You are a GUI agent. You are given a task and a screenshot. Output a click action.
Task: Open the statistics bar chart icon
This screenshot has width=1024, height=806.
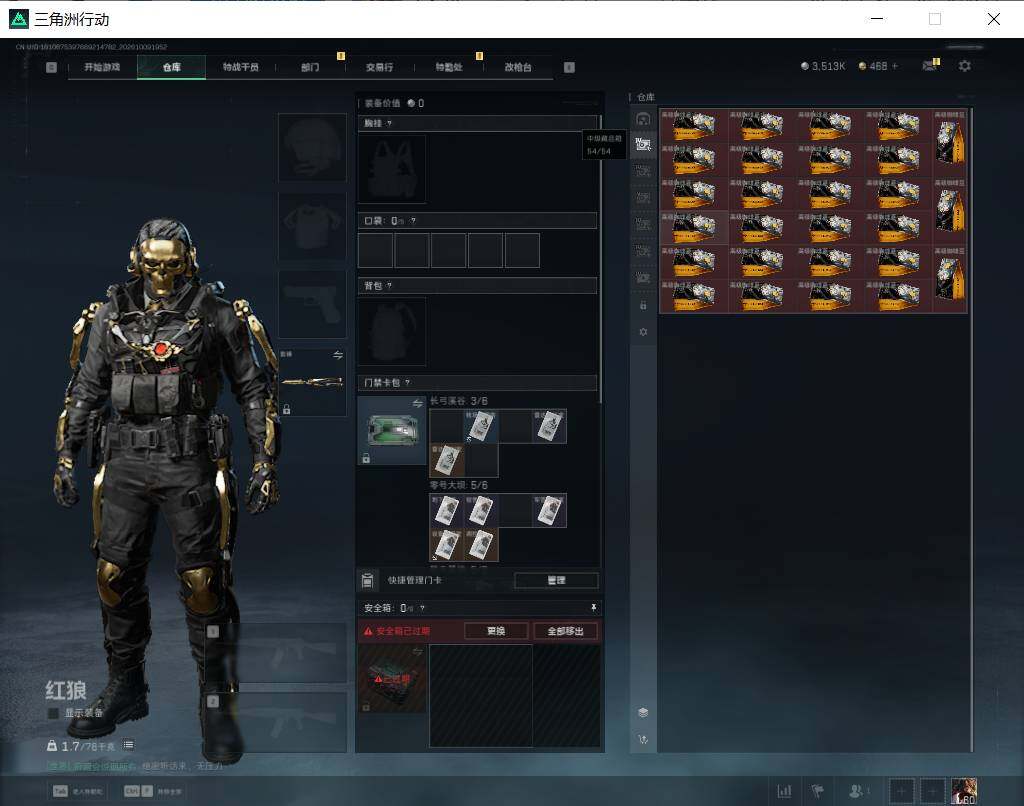(784, 791)
